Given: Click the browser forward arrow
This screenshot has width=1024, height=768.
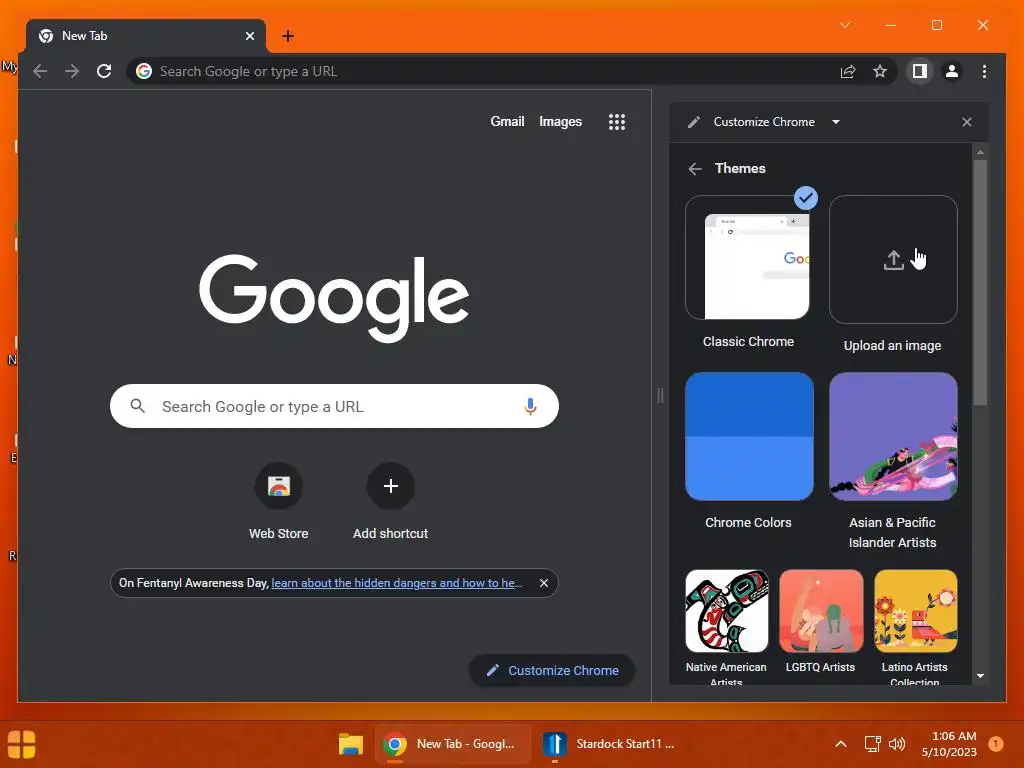Looking at the screenshot, I should (72, 71).
